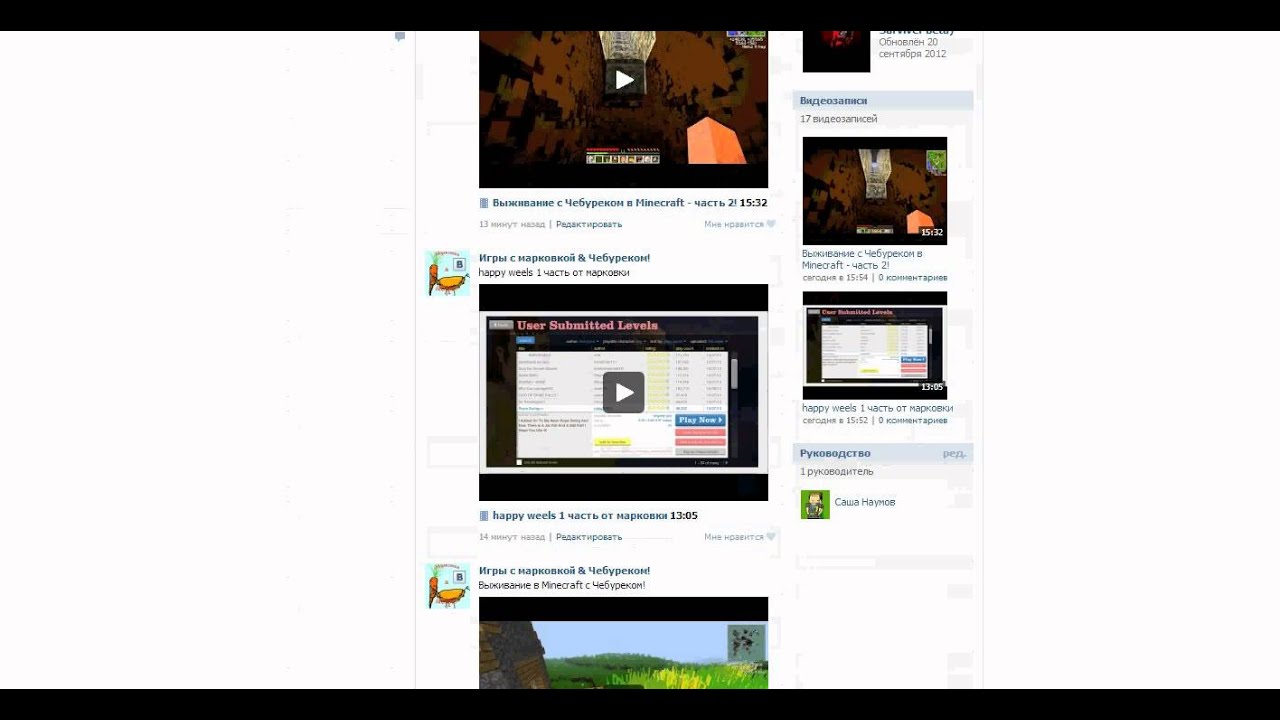Open sidebar video thumbnail with 15:32 duration
Image resolution: width=1280 pixels, height=720 pixels.
tap(875, 191)
